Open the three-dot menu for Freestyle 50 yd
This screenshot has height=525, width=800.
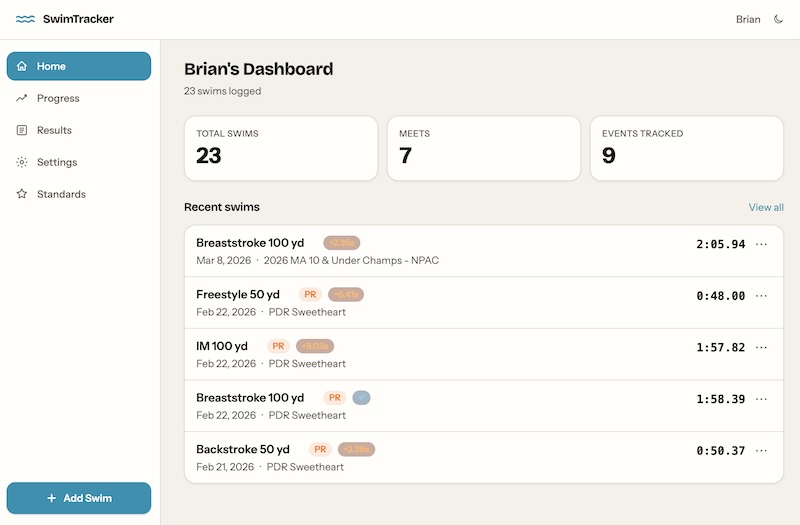point(761,296)
